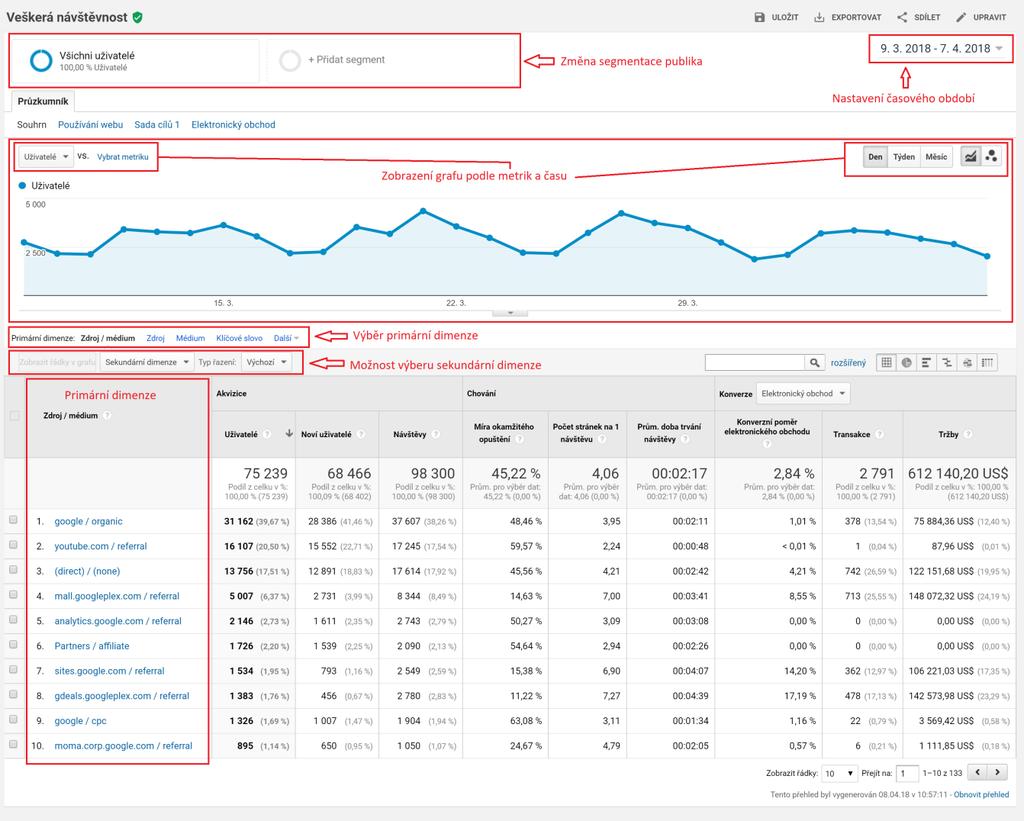Switch to the Souhrn view
The height and width of the screenshot is (821, 1024).
[x=32, y=125]
